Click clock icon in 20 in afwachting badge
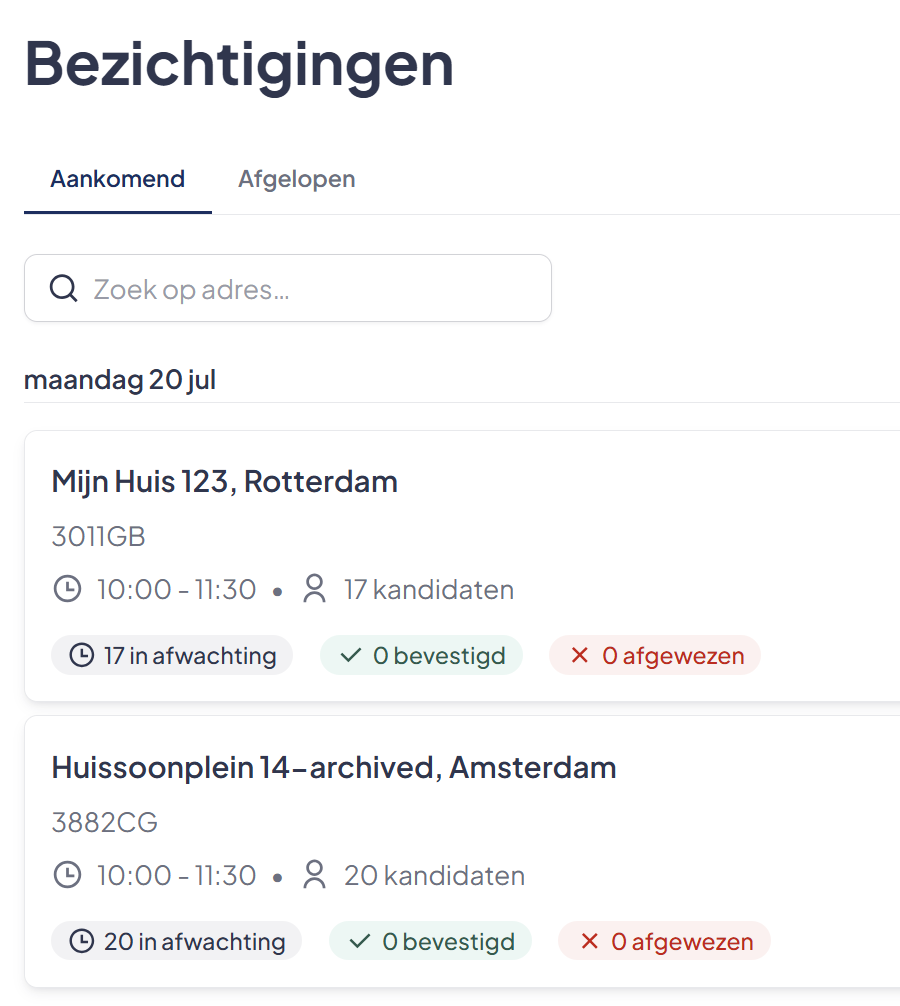 pos(81,942)
